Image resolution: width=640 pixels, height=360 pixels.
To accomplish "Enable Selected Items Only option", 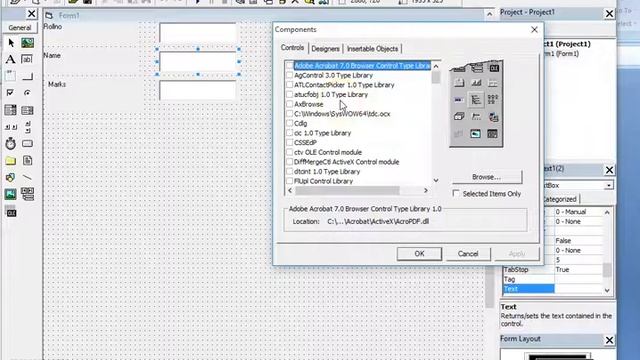I will point(456,193).
